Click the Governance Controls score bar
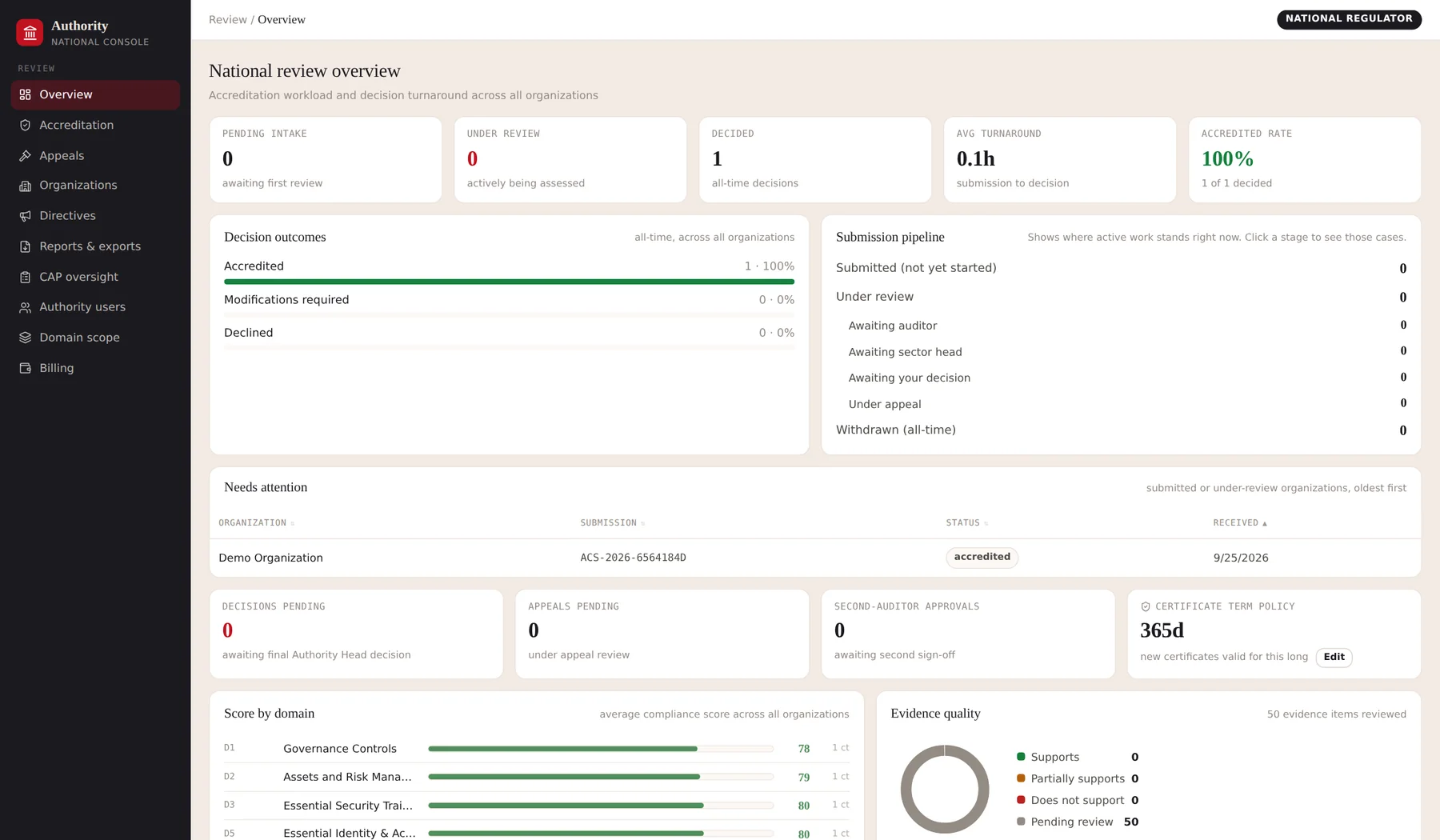Screen dimensions: 1440x840 pyautogui.click(x=601, y=749)
